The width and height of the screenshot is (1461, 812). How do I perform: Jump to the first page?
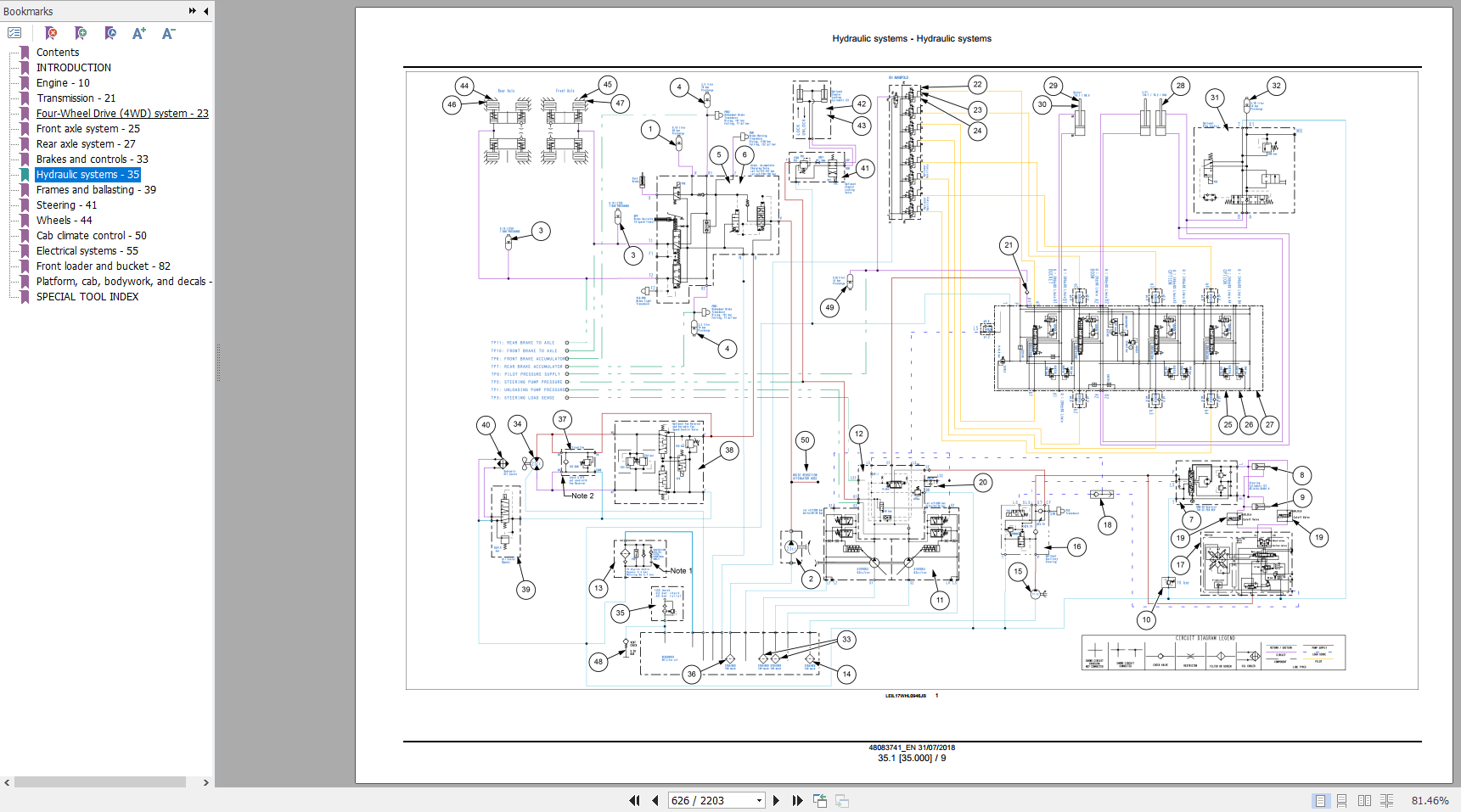[x=634, y=800]
